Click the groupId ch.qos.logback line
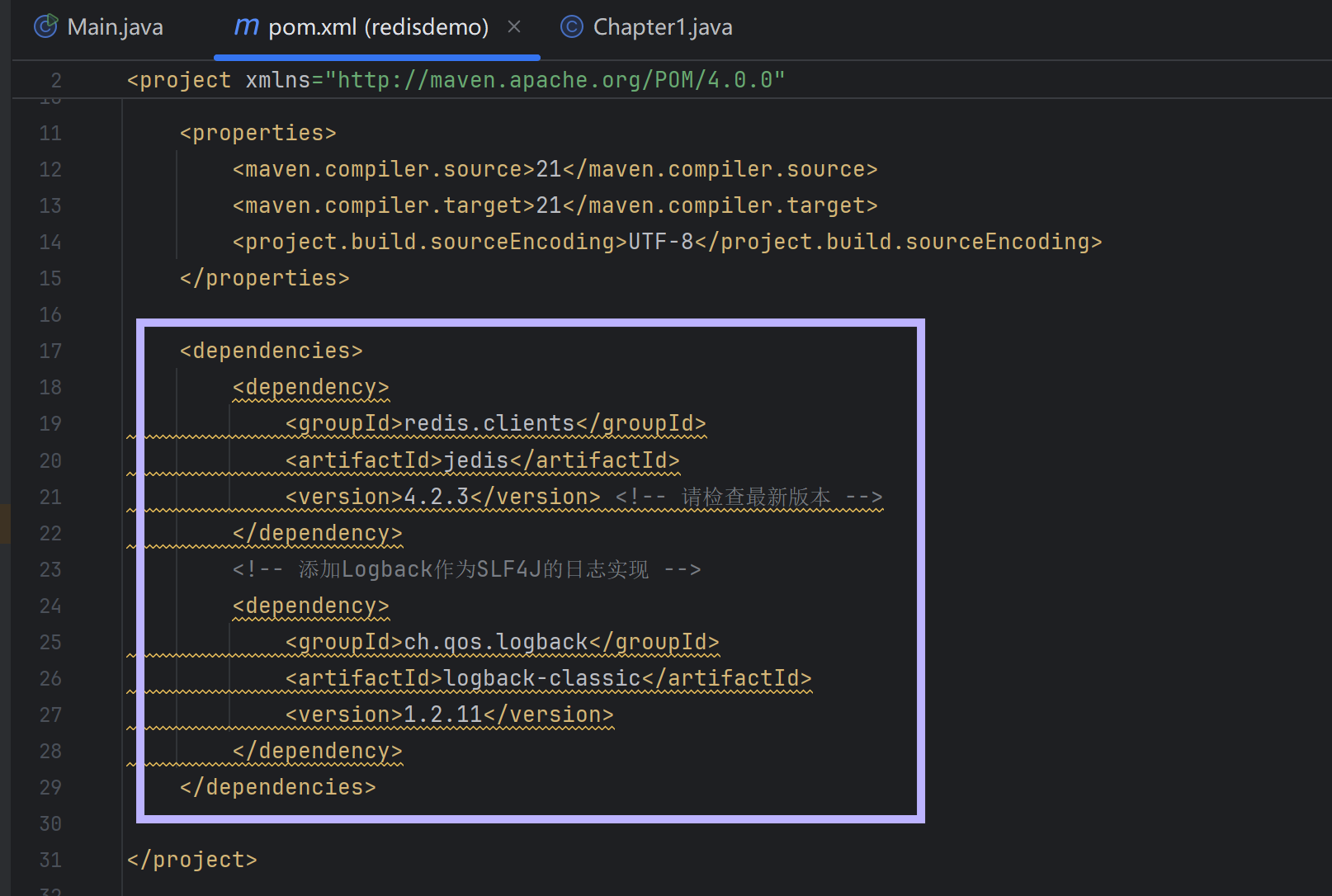 point(503,642)
